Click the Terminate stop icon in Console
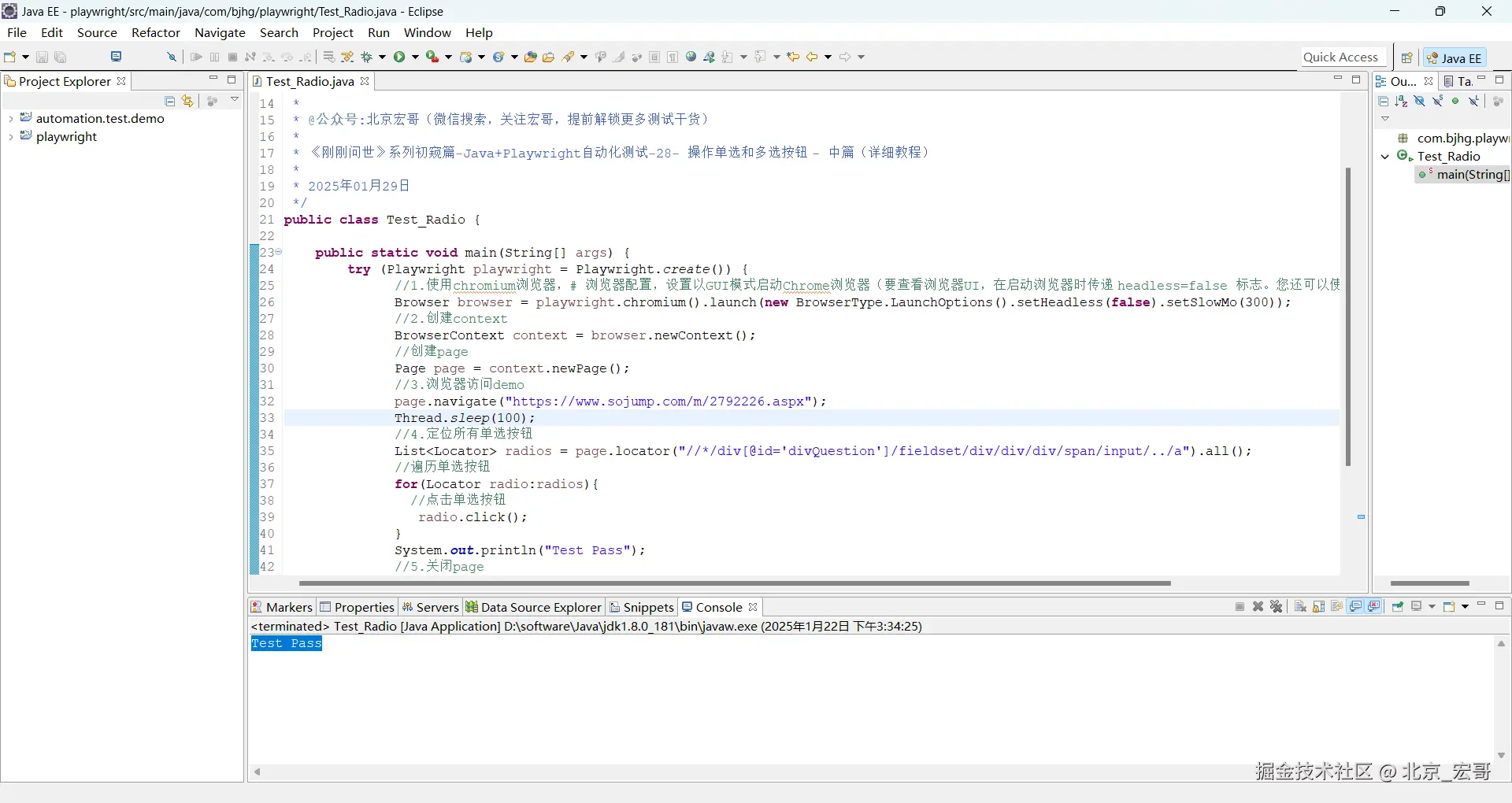The height and width of the screenshot is (803, 1512). click(1240, 606)
